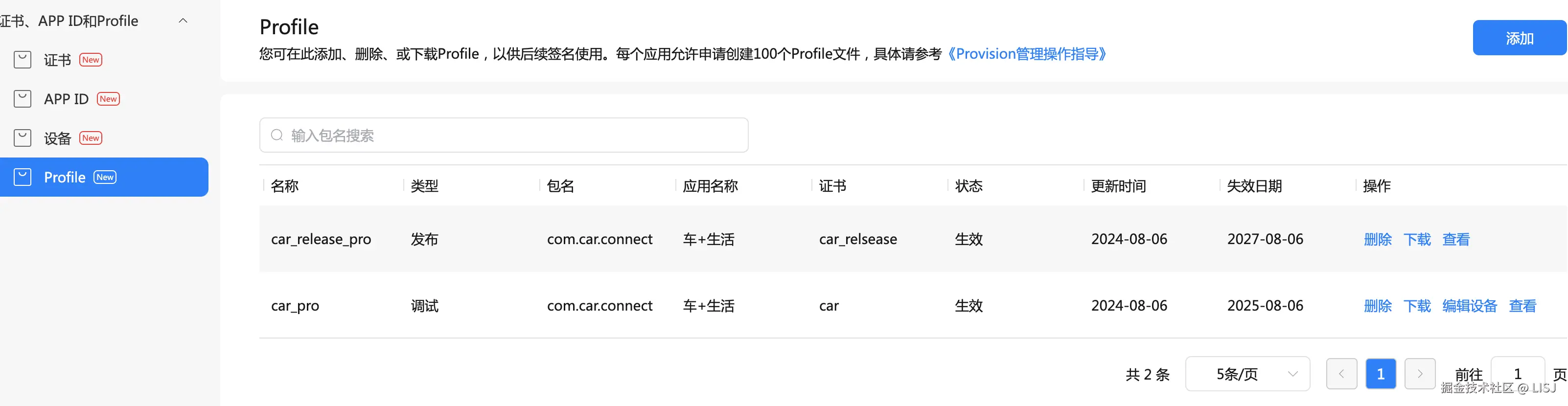Click the 前往 page number input
Viewport: 1568px width, 406px height.
coord(1517,373)
